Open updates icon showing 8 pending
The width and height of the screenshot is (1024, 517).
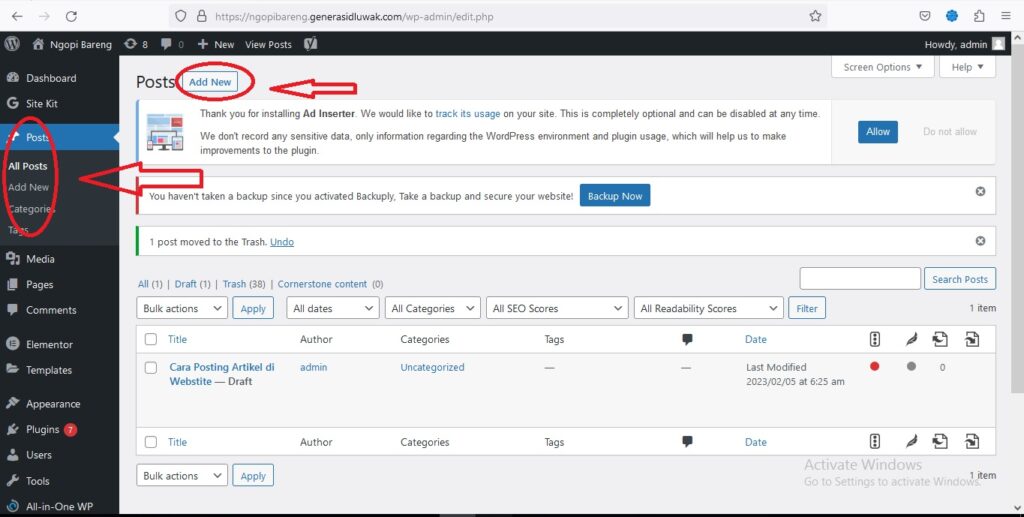[135, 44]
